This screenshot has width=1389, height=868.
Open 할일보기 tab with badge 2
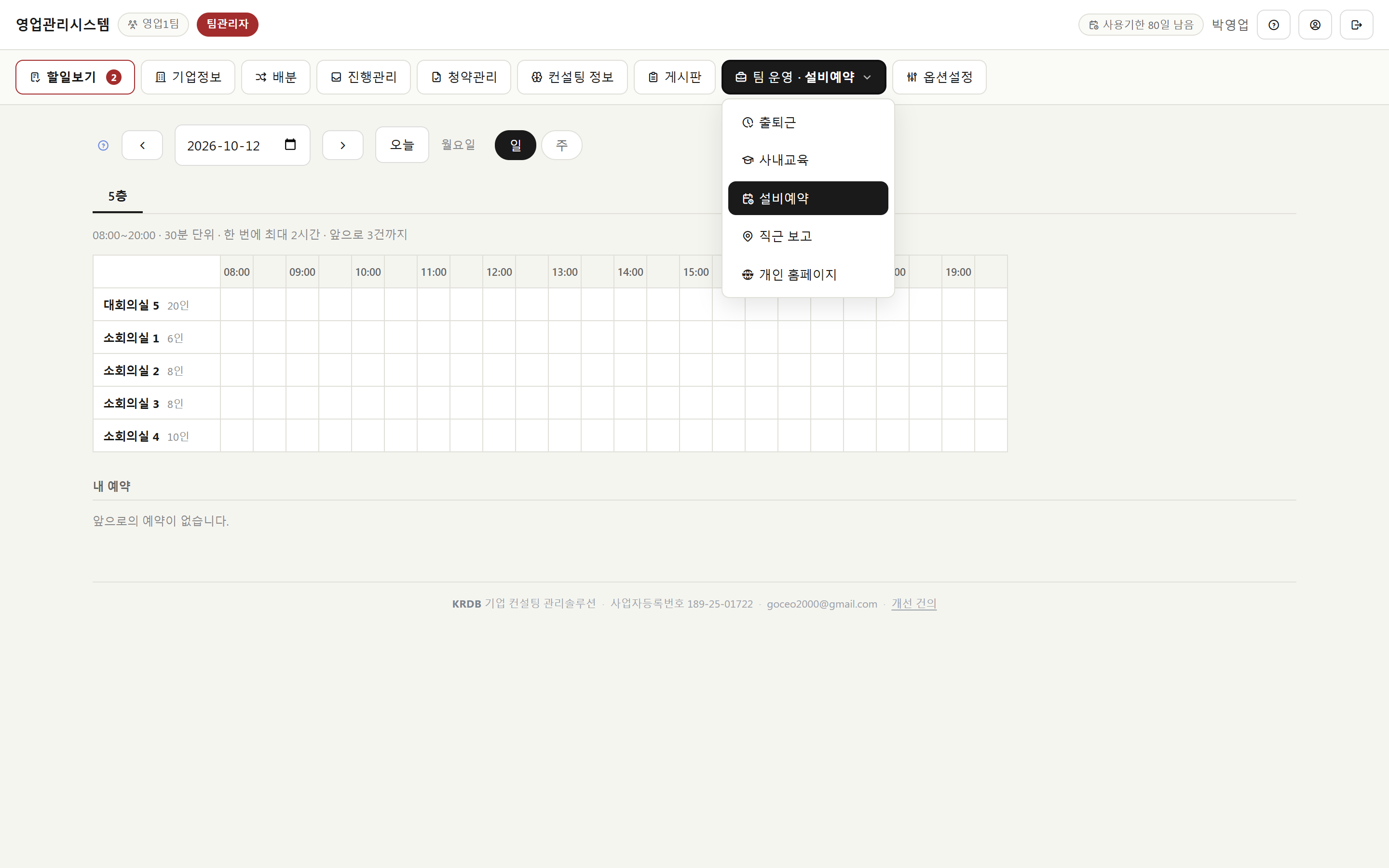pos(75,77)
